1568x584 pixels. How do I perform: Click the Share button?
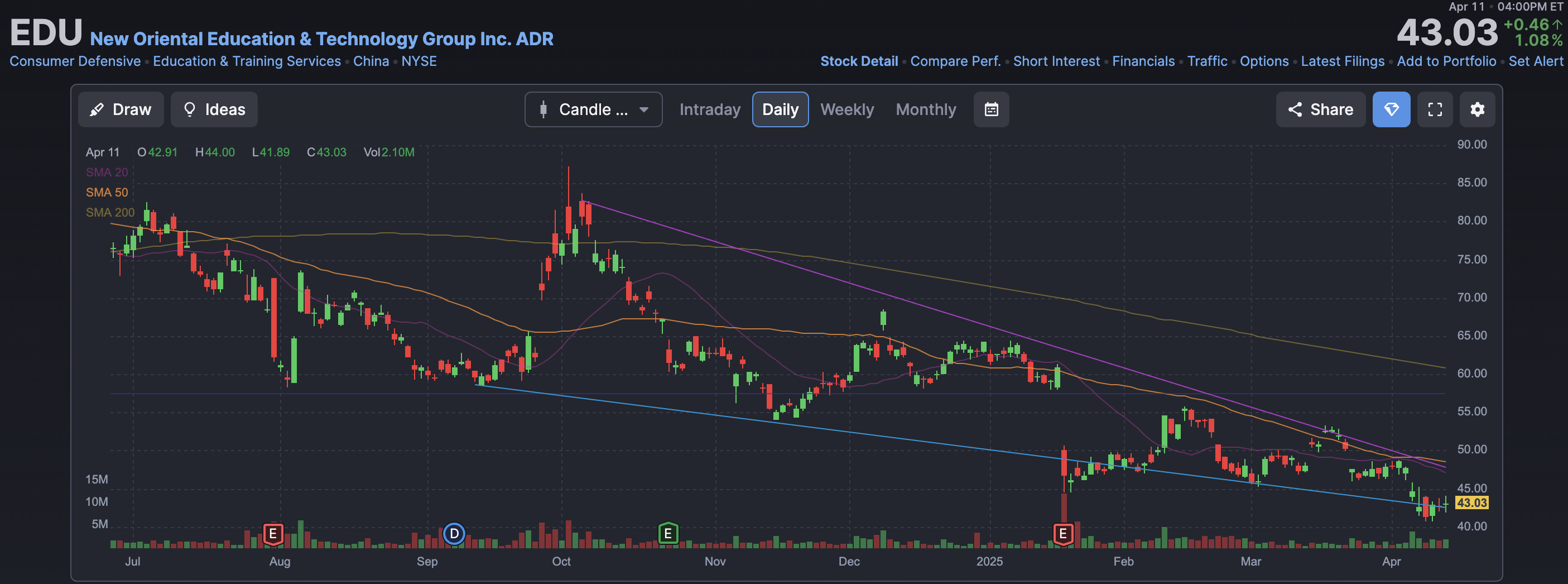pyautogui.click(x=1320, y=109)
